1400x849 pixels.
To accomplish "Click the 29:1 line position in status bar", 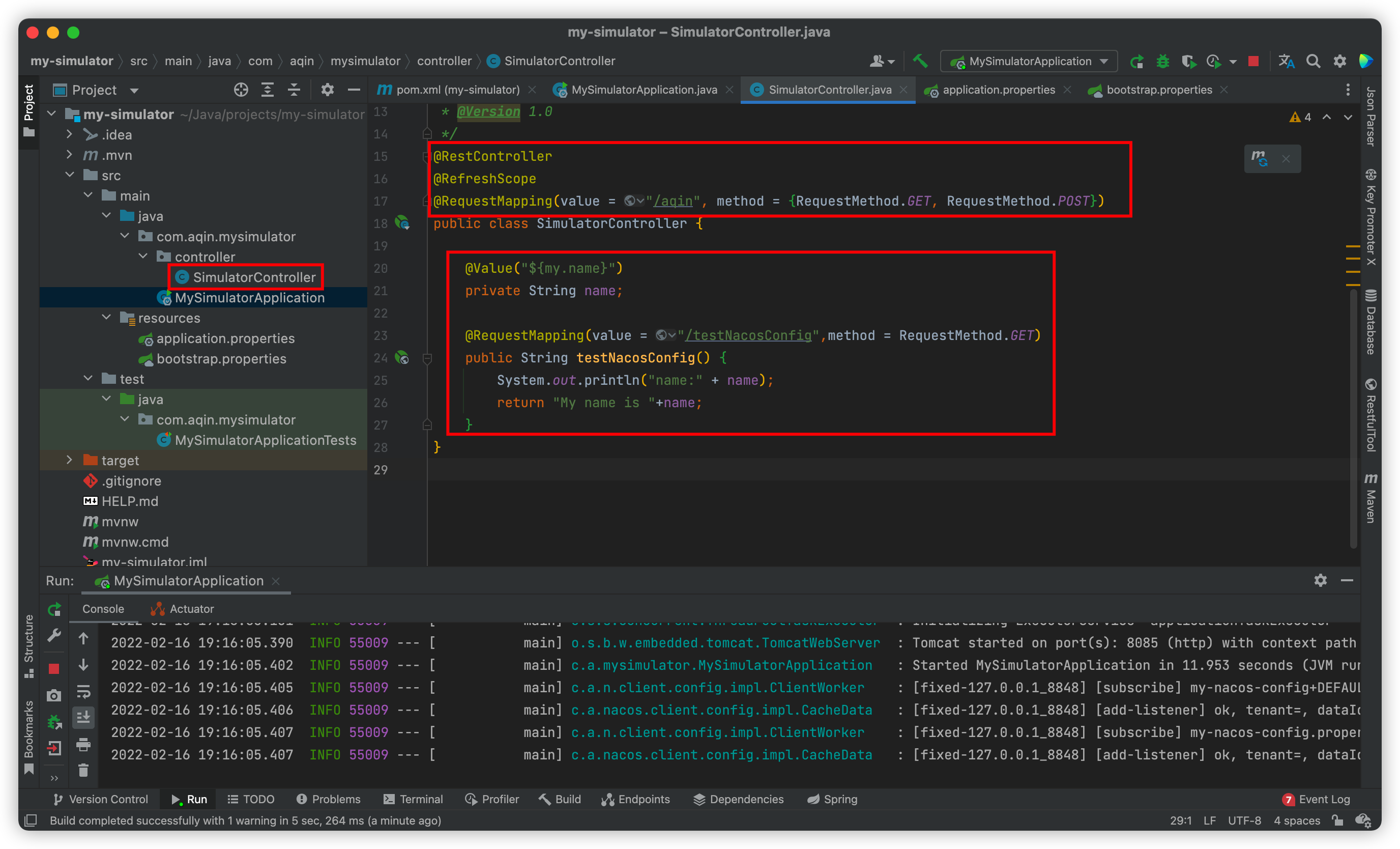I will (1180, 820).
